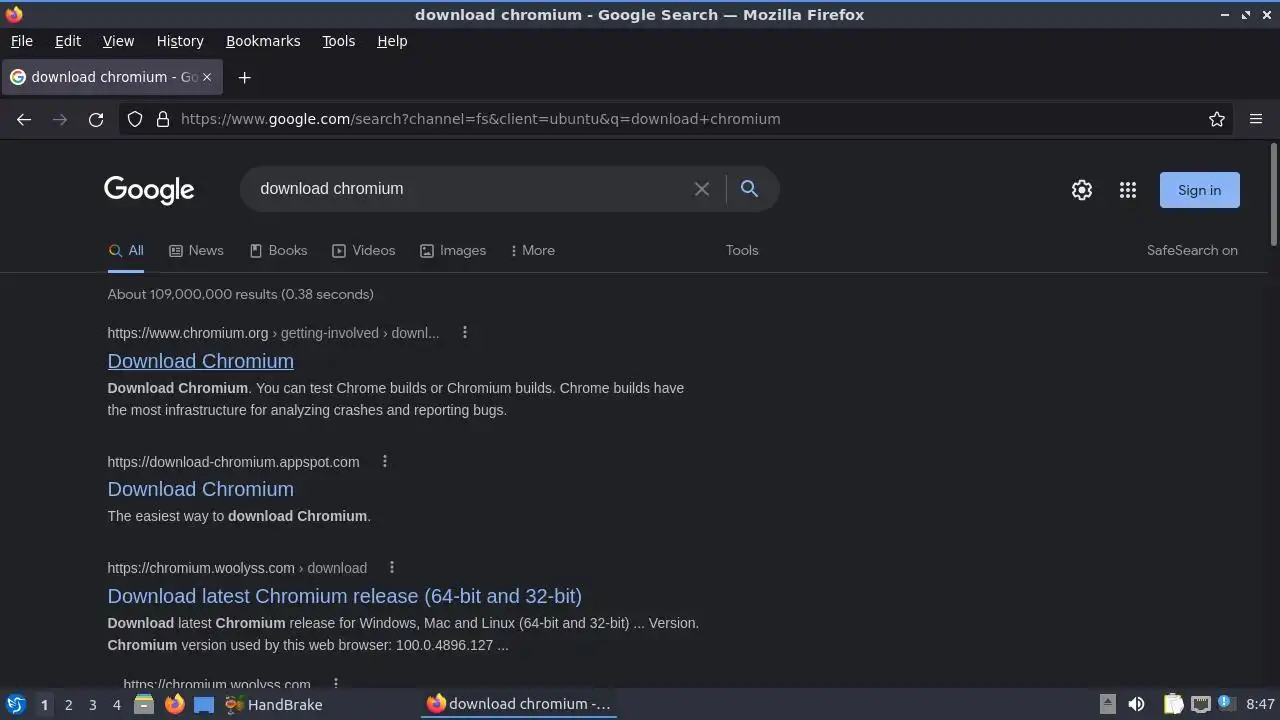The image size is (1280, 720).
Task: Switch to workspace 3
Action: [92, 705]
